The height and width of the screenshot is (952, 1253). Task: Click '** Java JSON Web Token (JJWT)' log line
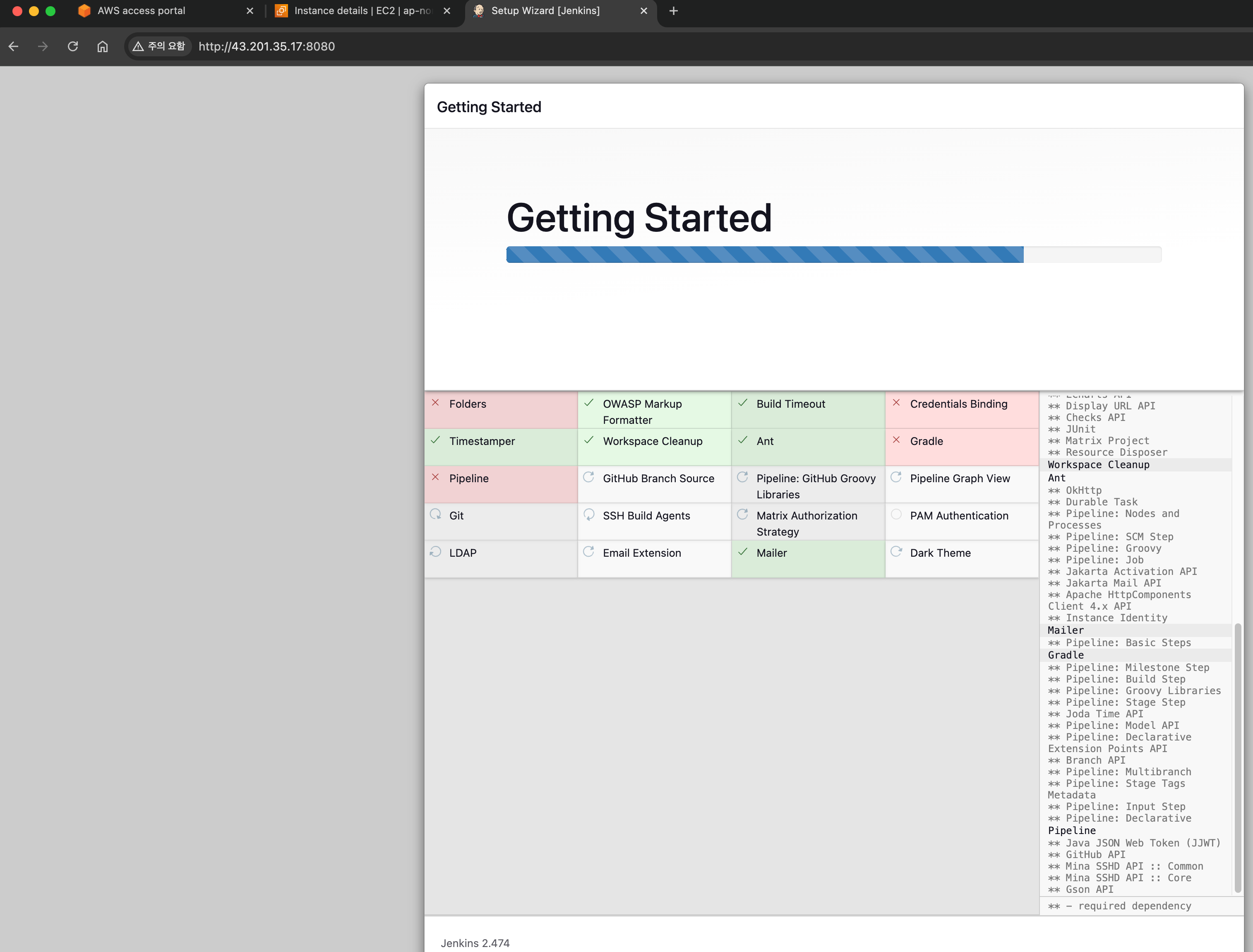coord(1134,843)
